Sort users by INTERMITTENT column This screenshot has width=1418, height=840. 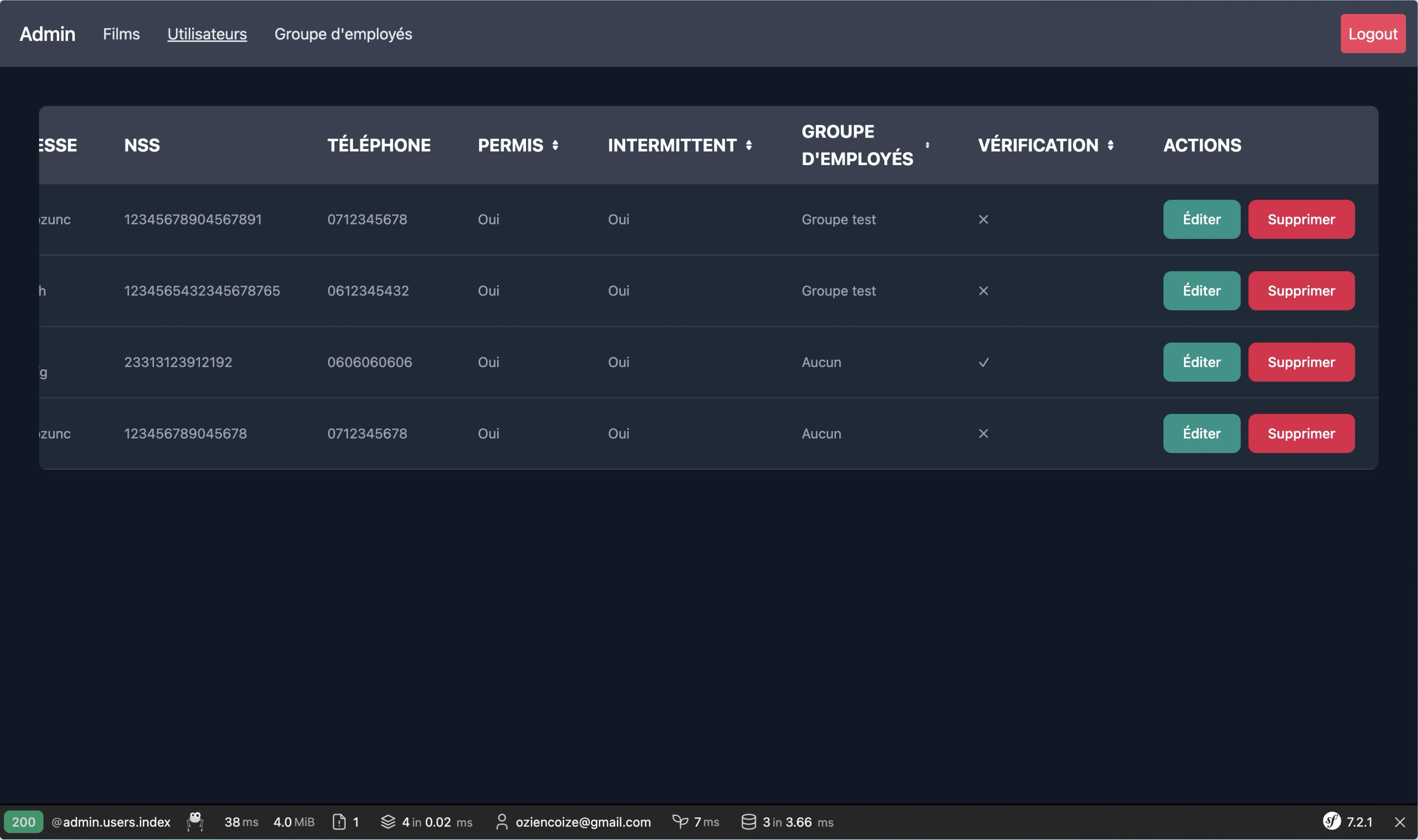click(x=749, y=145)
